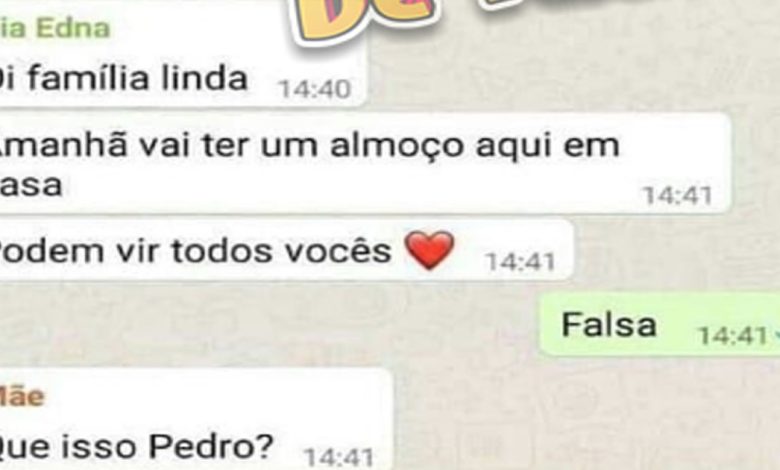This screenshot has width=780, height=470.
Task: Click the word 'Pedro?' in the message
Action: click(211, 446)
